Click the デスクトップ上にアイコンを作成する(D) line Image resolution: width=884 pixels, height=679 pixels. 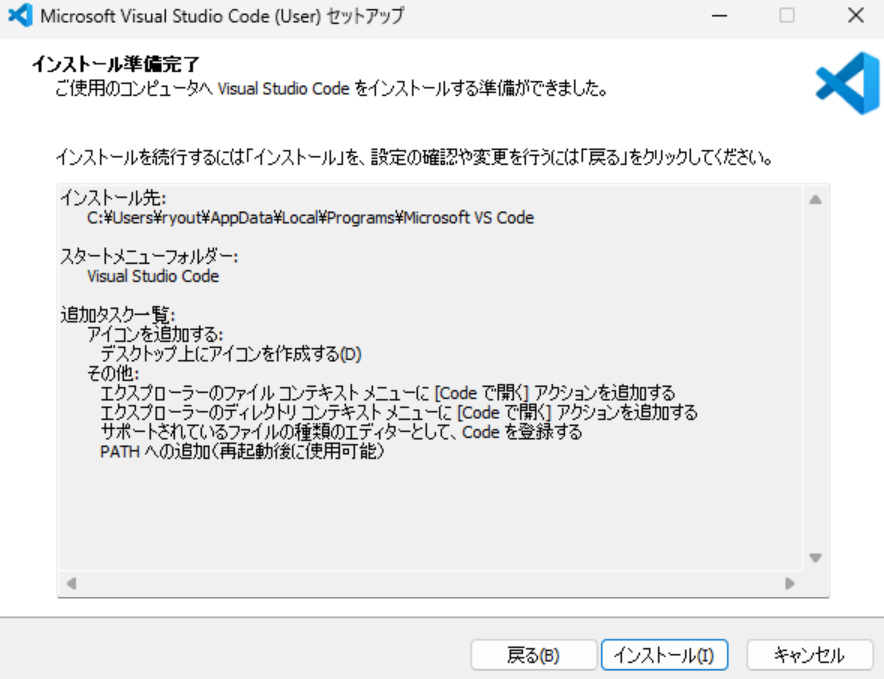[x=230, y=353]
